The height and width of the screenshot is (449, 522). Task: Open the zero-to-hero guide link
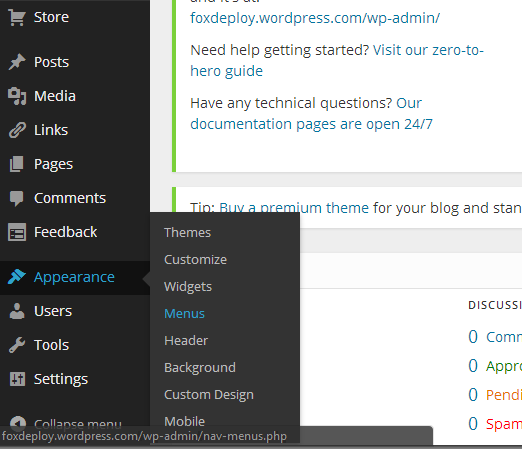(x=337, y=60)
